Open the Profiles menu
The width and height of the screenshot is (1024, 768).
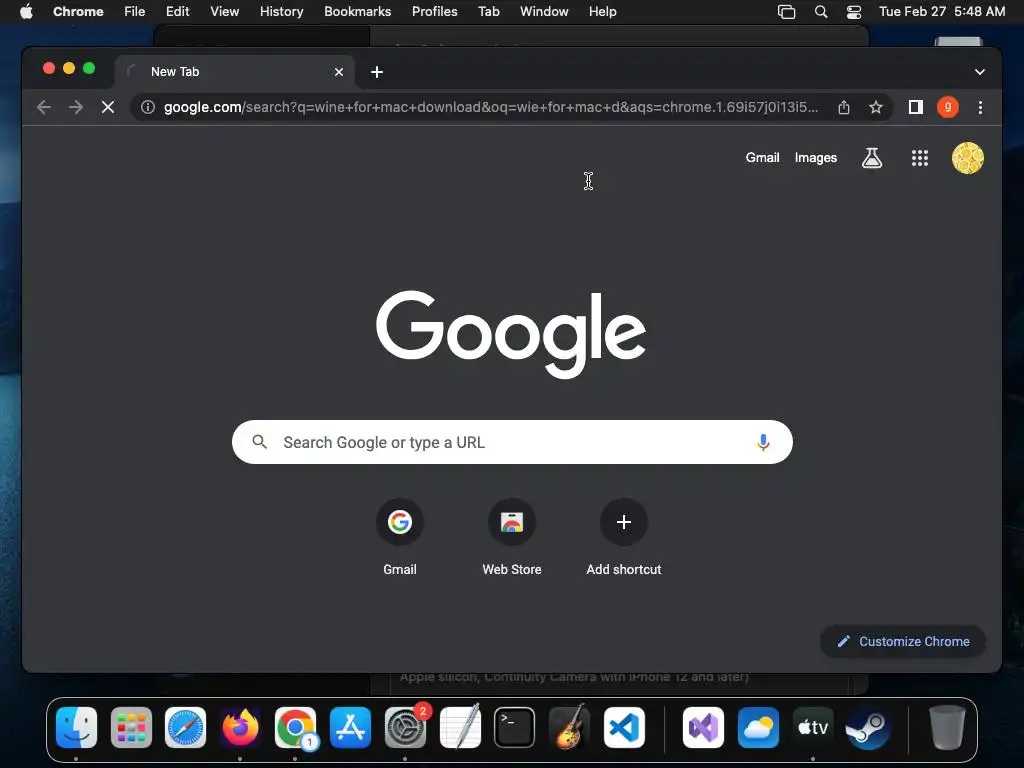click(434, 11)
